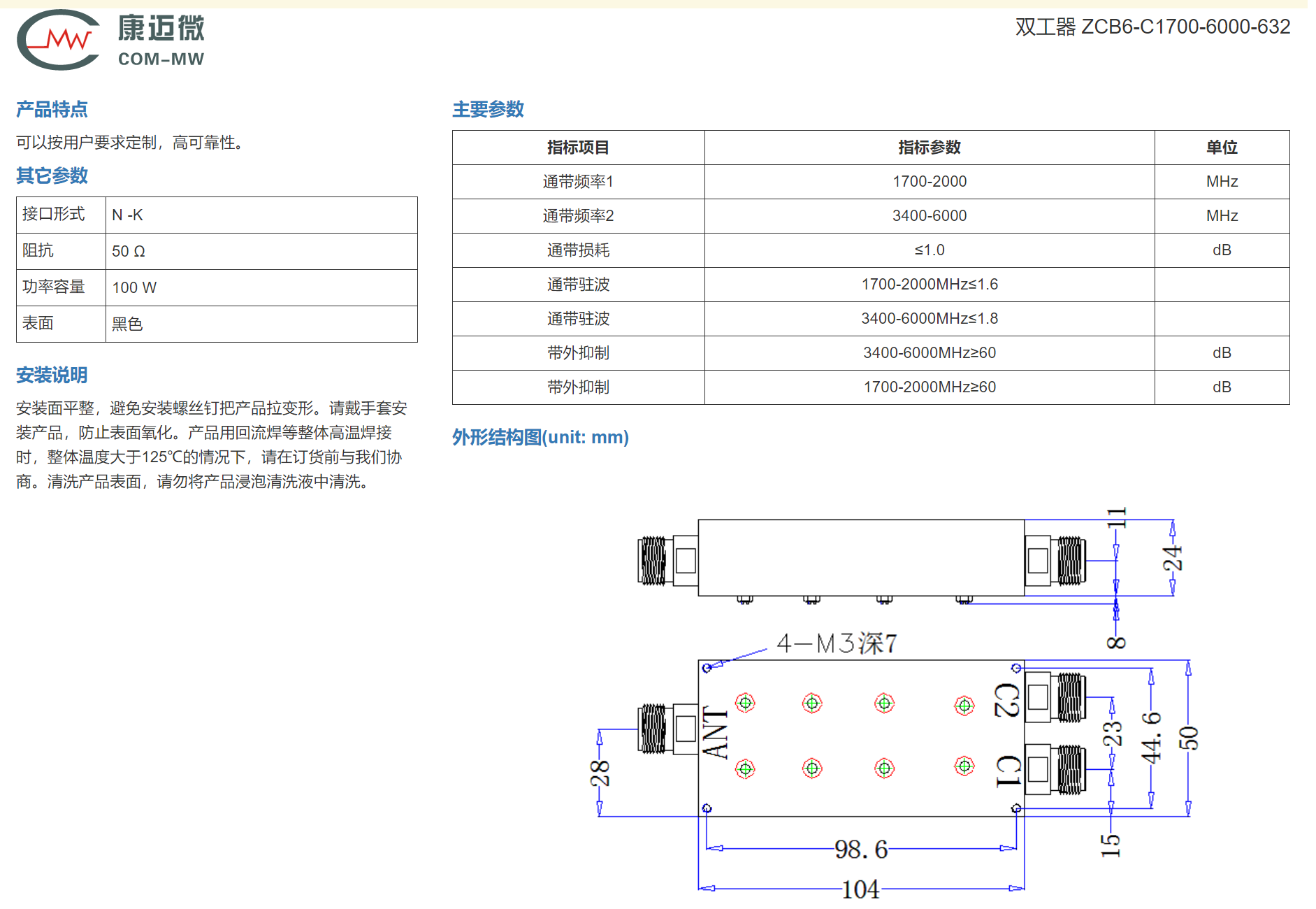Select the N -K value cell

pos(261,215)
